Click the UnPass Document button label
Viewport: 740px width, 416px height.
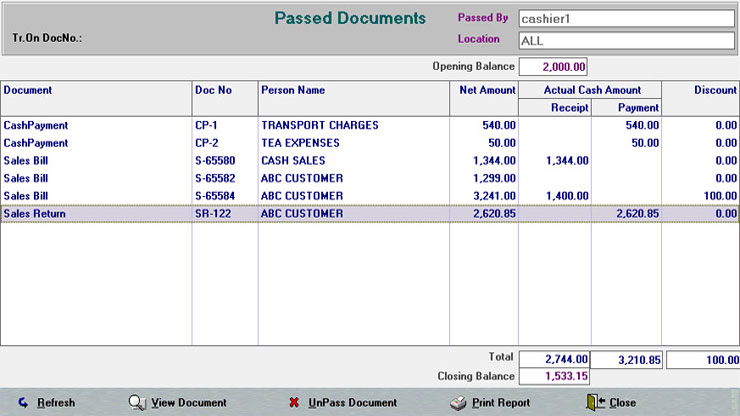pyautogui.click(x=353, y=403)
